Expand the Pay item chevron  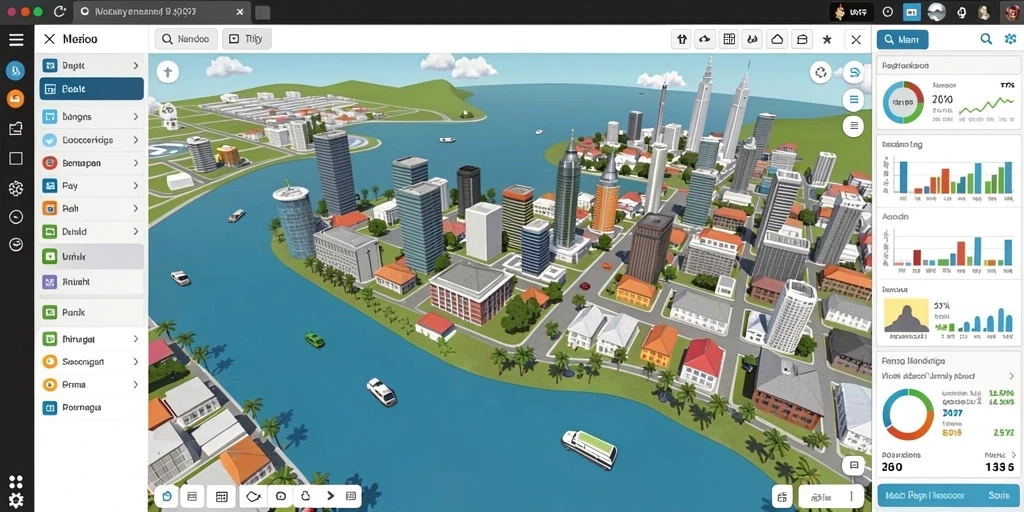[x=136, y=186]
